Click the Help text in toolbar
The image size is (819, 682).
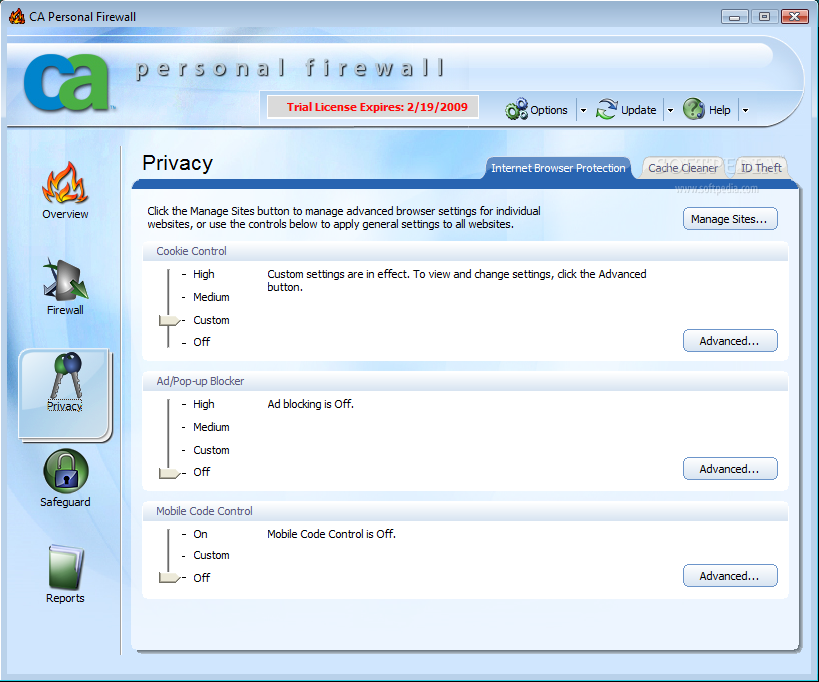click(719, 110)
